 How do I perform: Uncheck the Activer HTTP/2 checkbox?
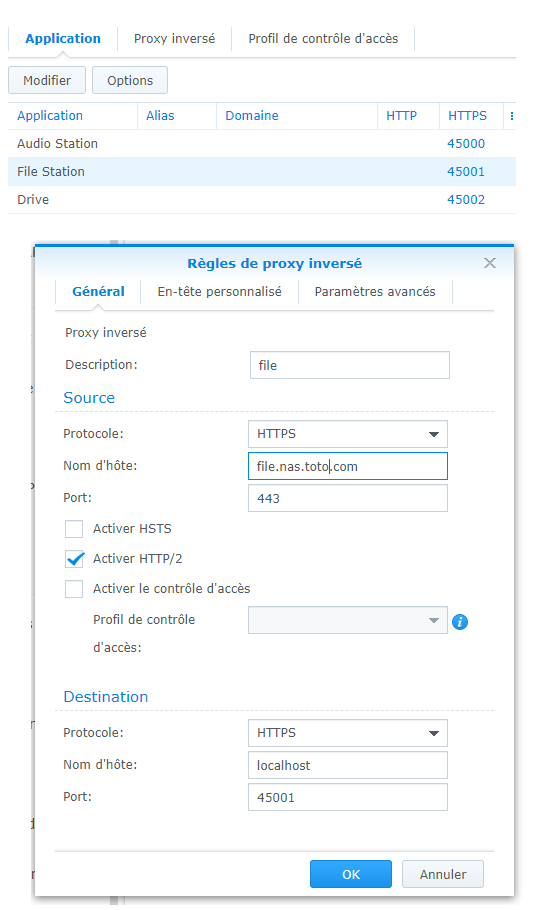click(74, 559)
